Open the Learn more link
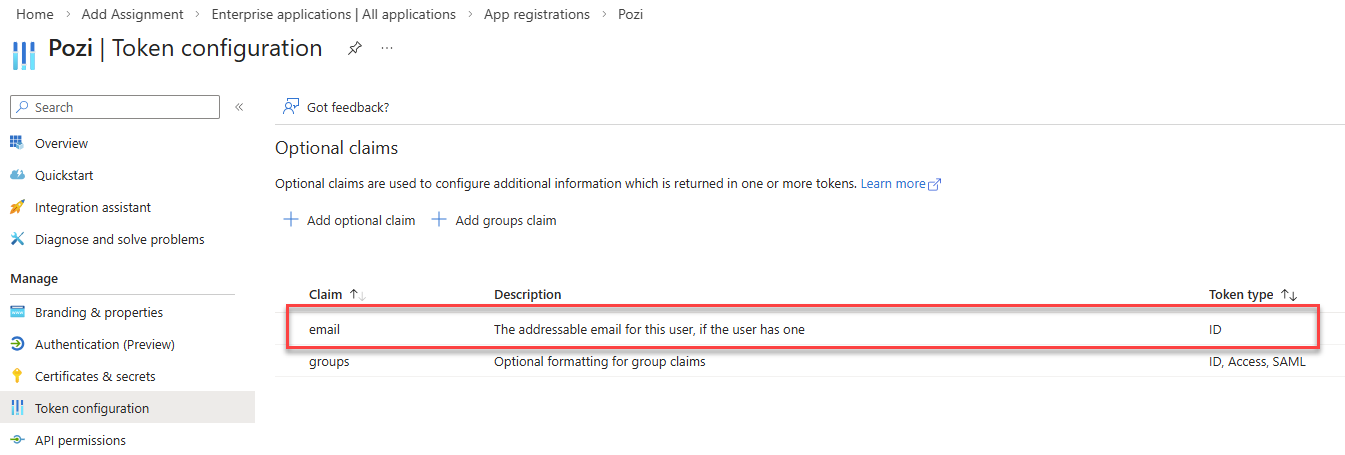 pos(893,184)
